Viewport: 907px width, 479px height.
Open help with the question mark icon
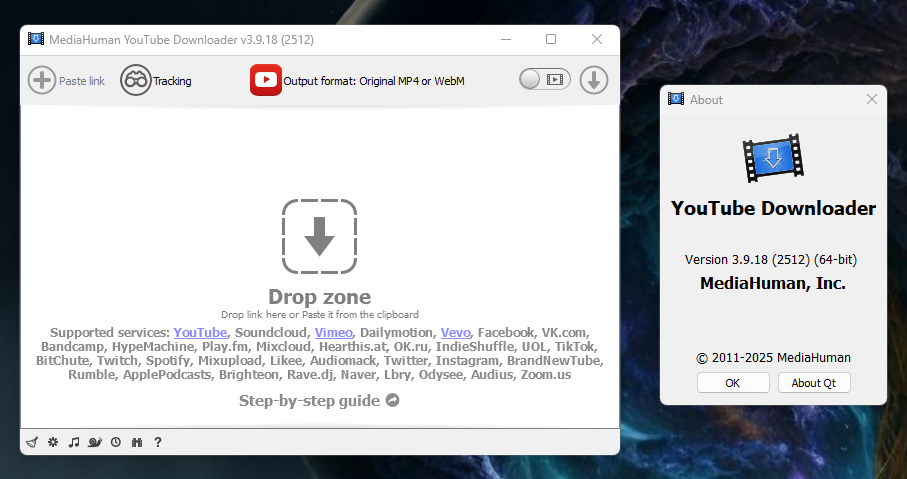[158, 442]
